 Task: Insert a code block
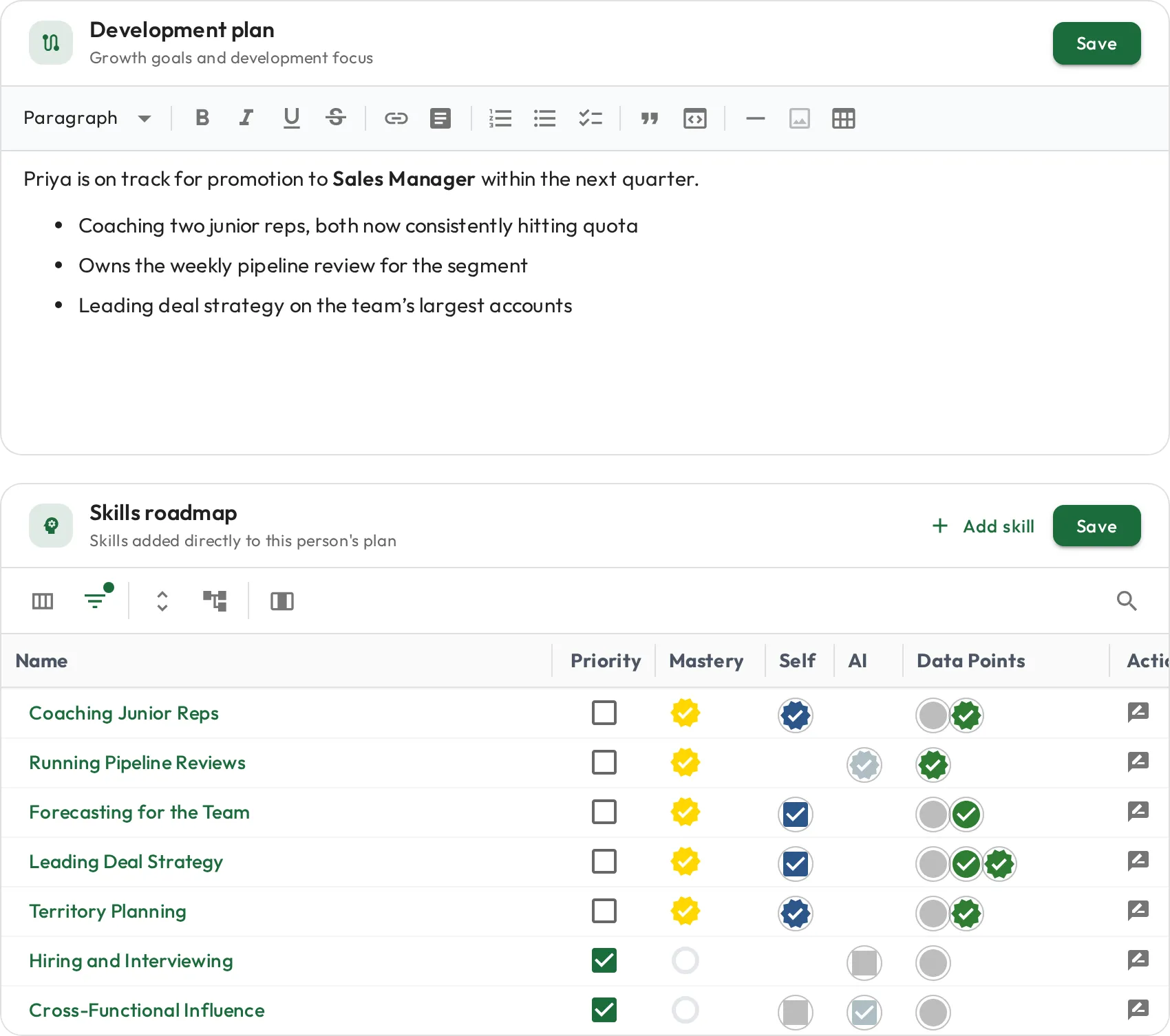point(695,118)
